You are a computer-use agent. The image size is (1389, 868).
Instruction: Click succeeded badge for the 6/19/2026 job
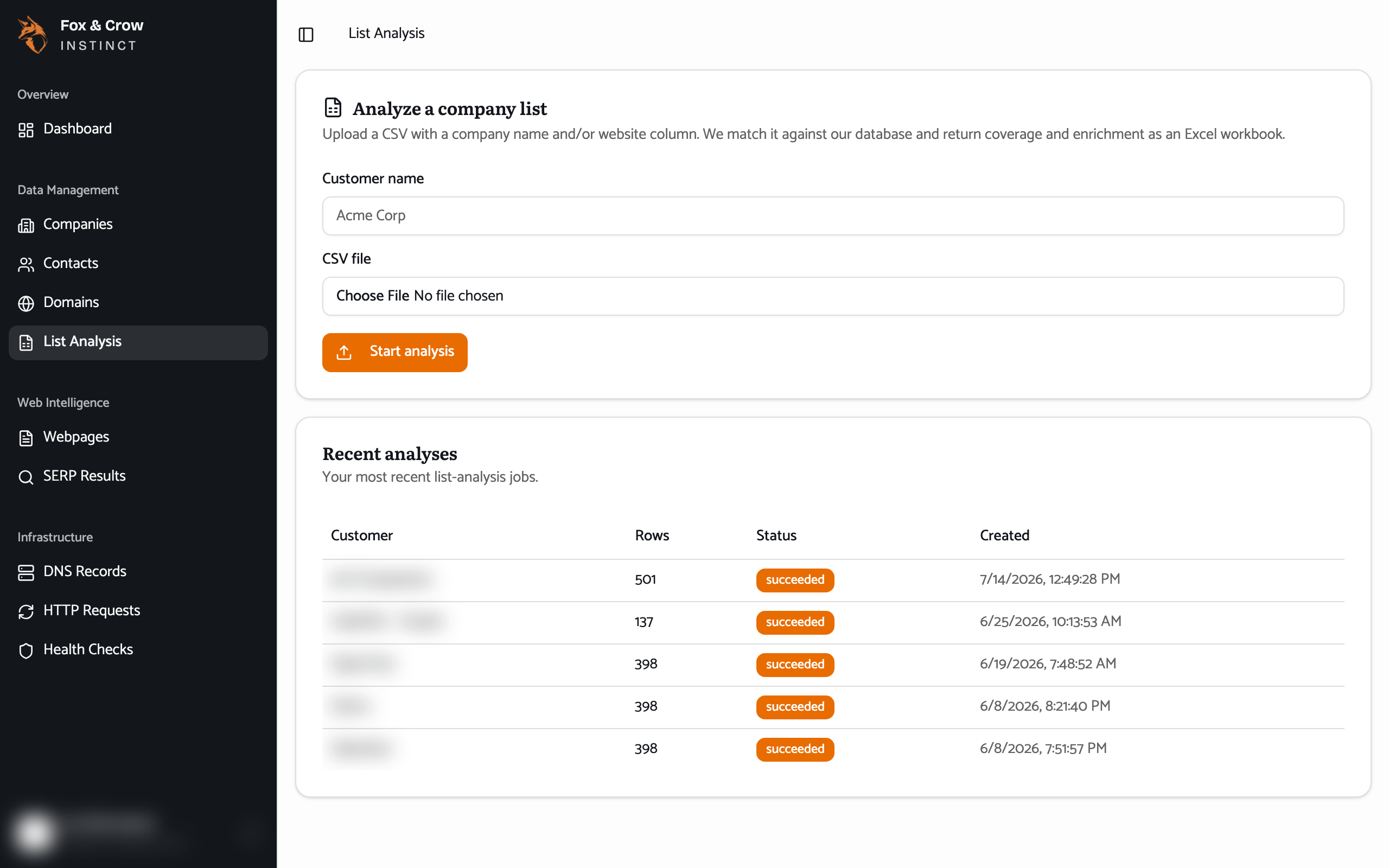coord(795,665)
